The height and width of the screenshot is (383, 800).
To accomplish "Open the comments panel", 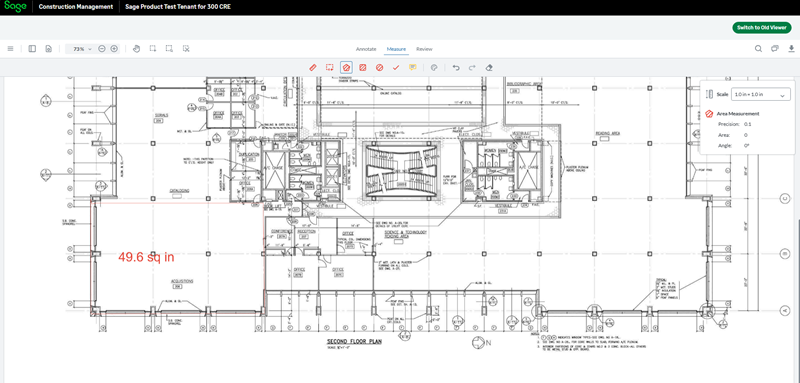I will click(775, 49).
